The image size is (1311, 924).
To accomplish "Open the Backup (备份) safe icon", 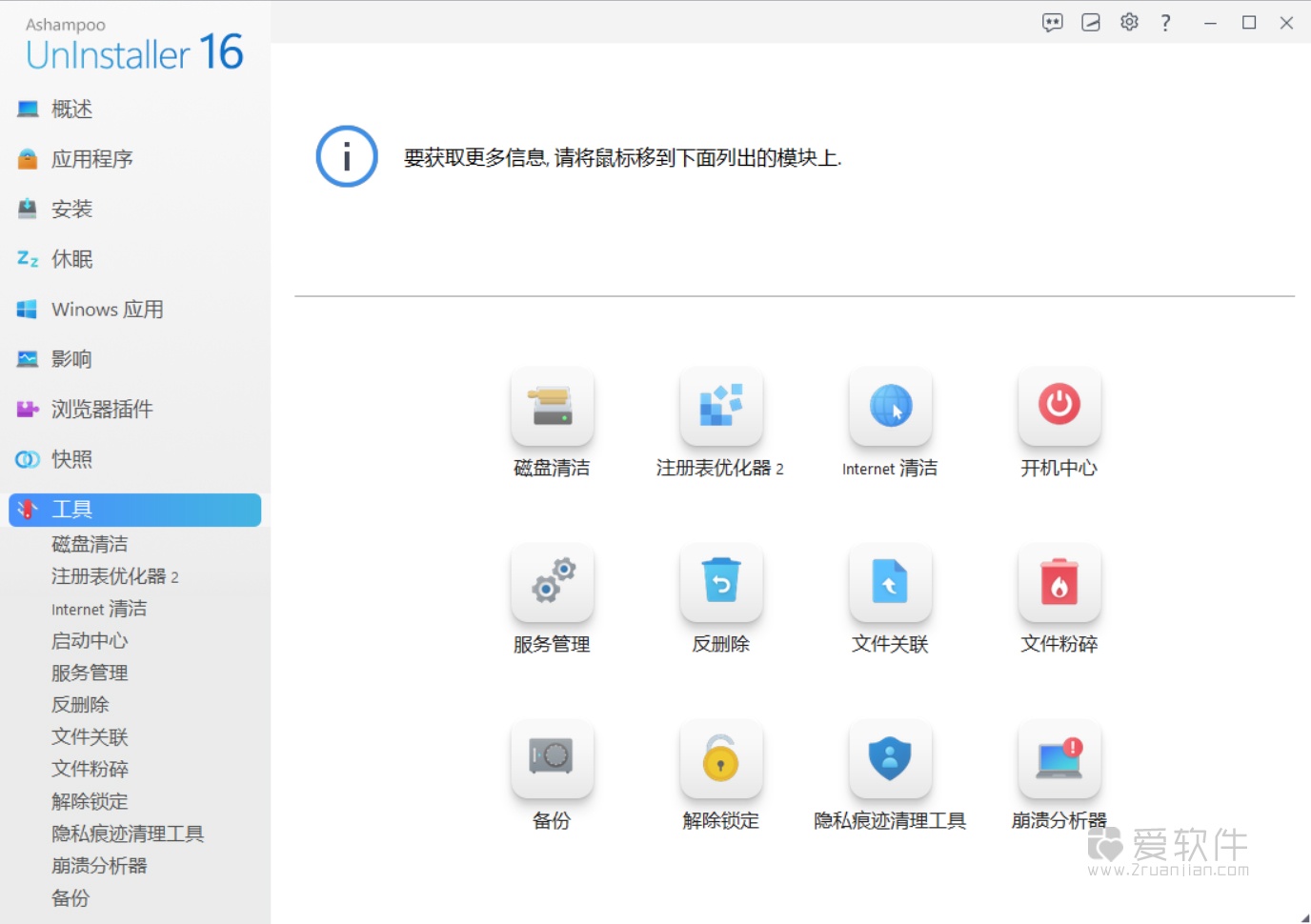I will 552,759.
